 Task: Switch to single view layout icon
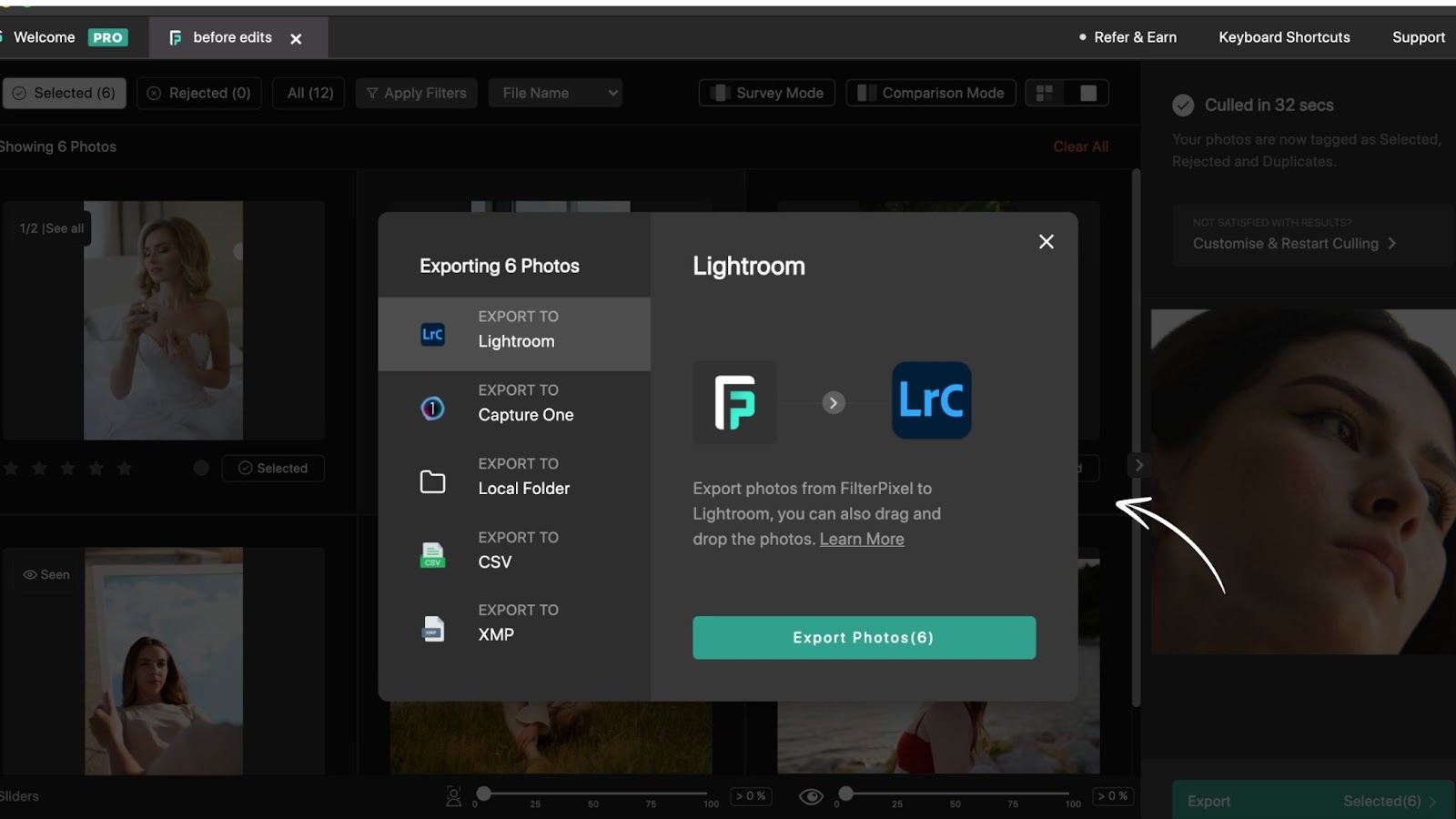point(1088,93)
